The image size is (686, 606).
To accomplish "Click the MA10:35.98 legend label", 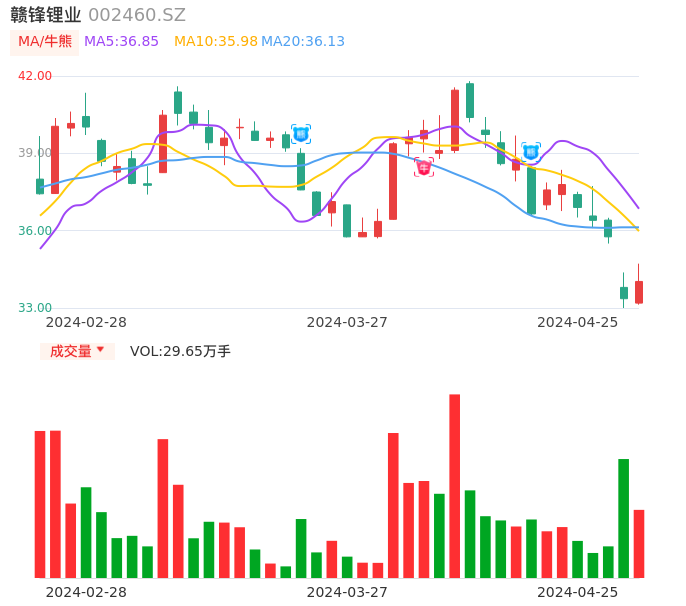I will 216,41.
